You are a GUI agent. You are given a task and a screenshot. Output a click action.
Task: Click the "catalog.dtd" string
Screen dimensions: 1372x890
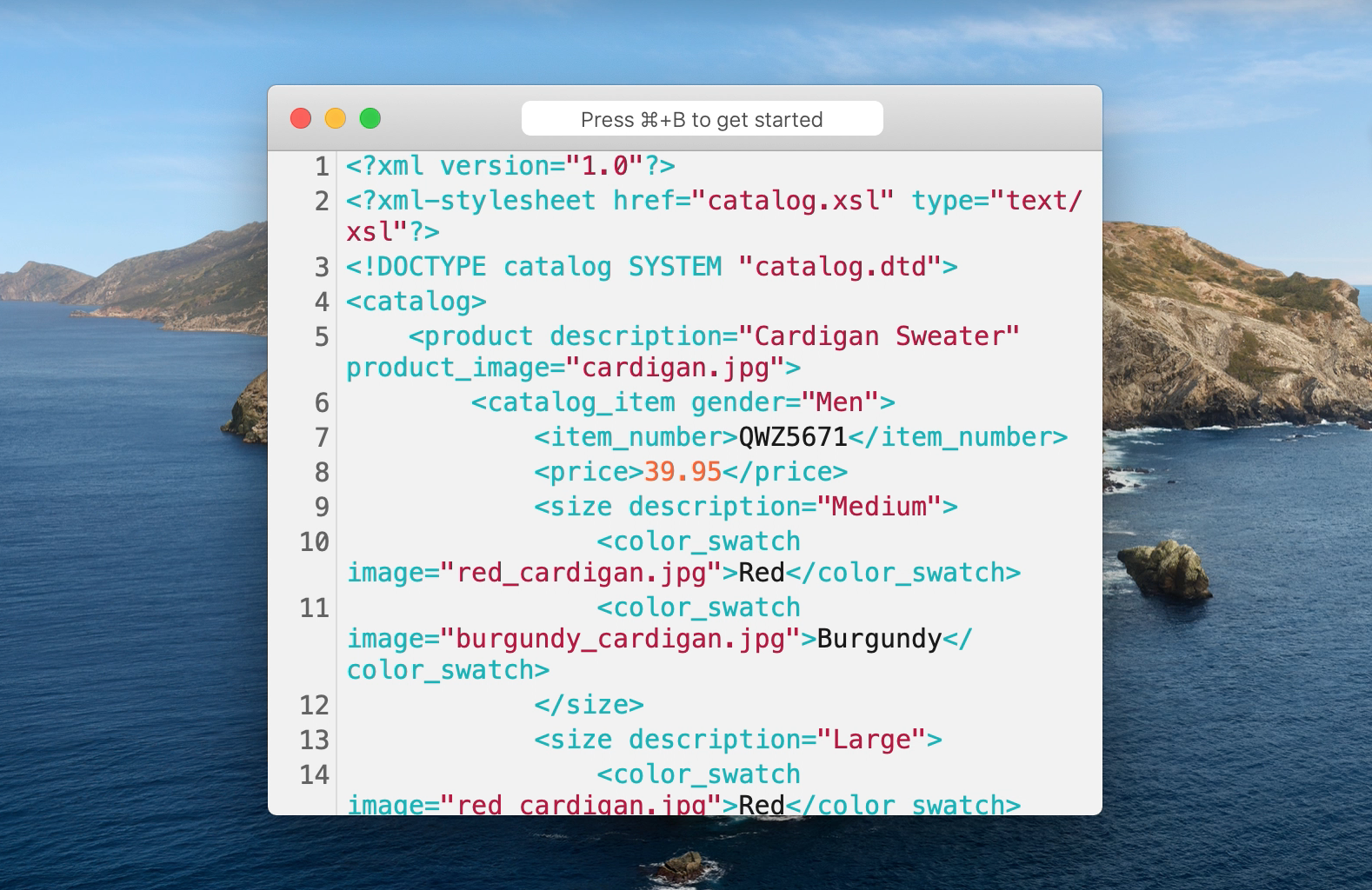point(840,266)
